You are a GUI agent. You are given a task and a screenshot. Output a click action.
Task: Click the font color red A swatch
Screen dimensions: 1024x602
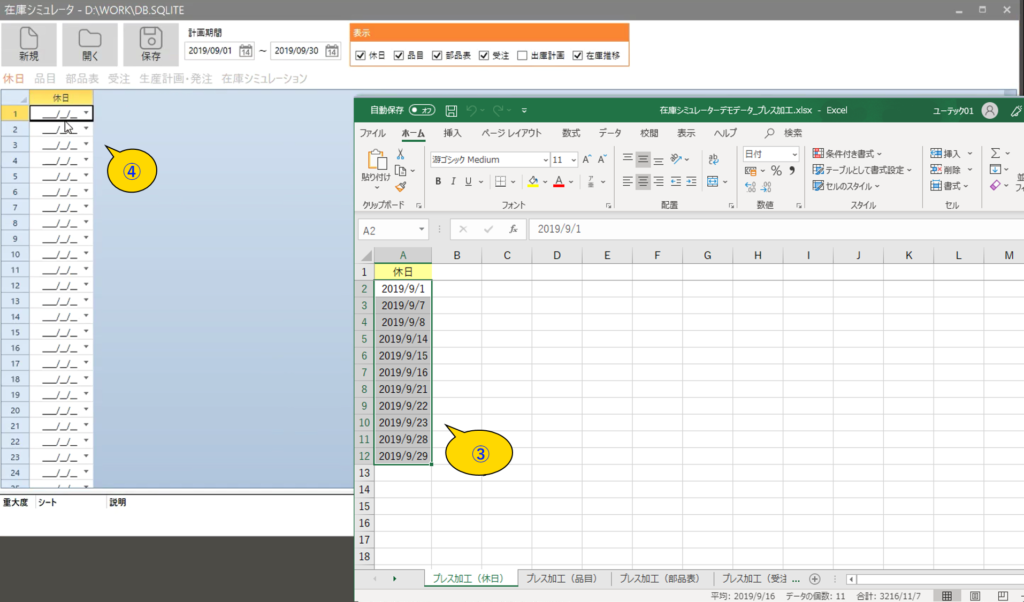click(558, 182)
